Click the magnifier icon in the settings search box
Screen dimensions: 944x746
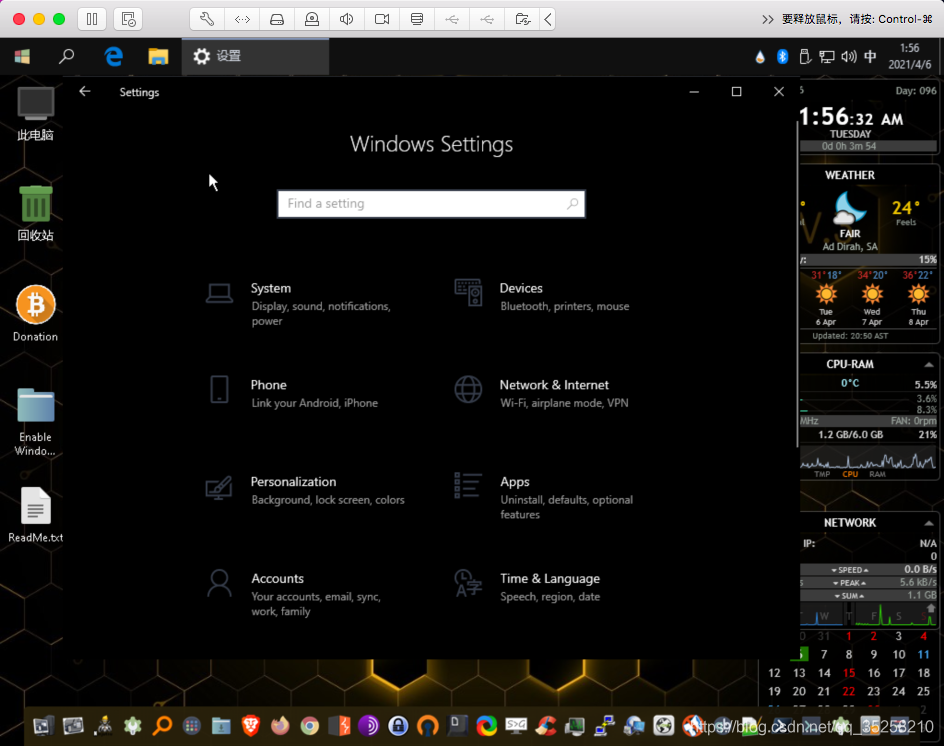[x=572, y=204]
